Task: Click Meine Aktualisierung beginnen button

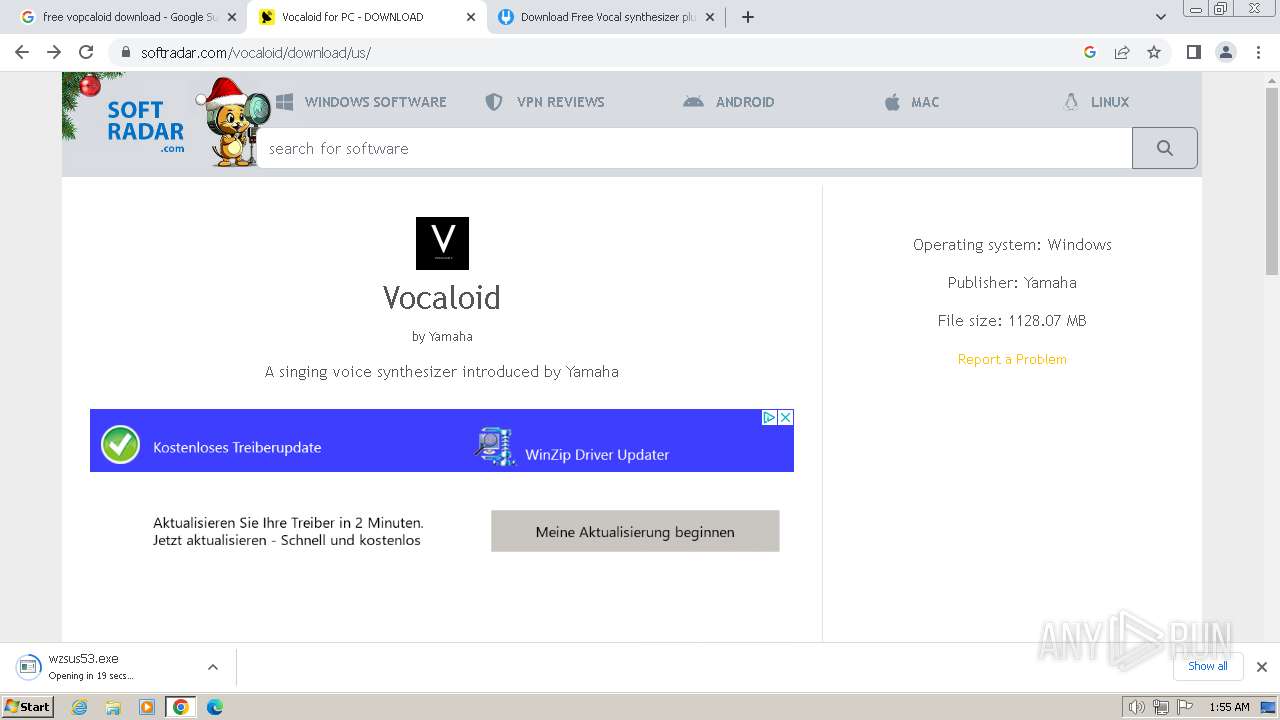Action: [635, 531]
